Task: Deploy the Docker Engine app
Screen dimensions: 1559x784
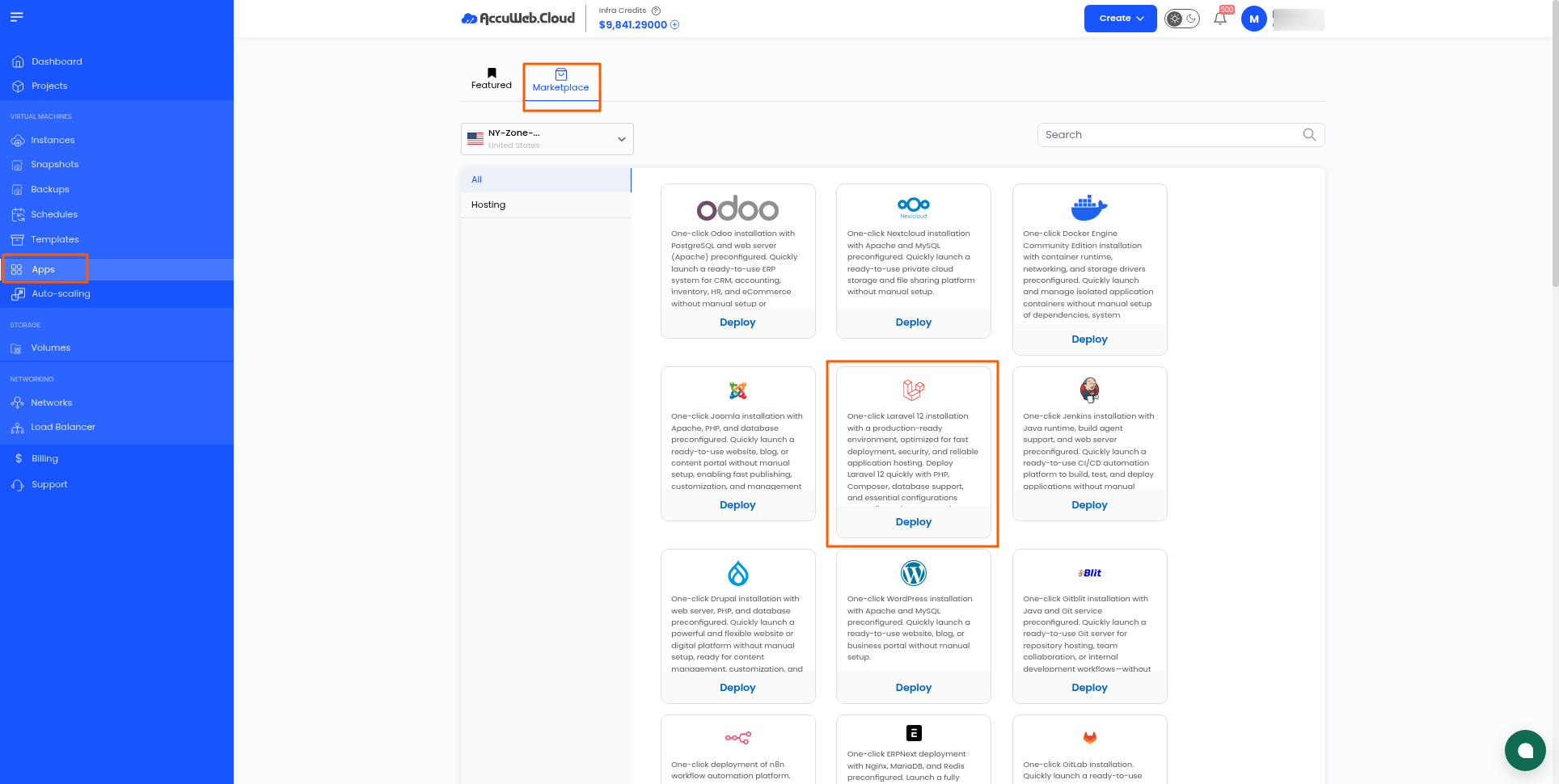Action: point(1089,339)
